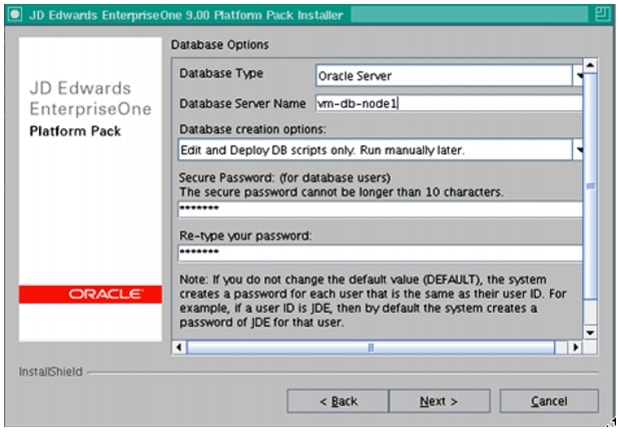Click the InstallShield label
The height and width of the screenshot is (445, 618).
click(51, 372)
